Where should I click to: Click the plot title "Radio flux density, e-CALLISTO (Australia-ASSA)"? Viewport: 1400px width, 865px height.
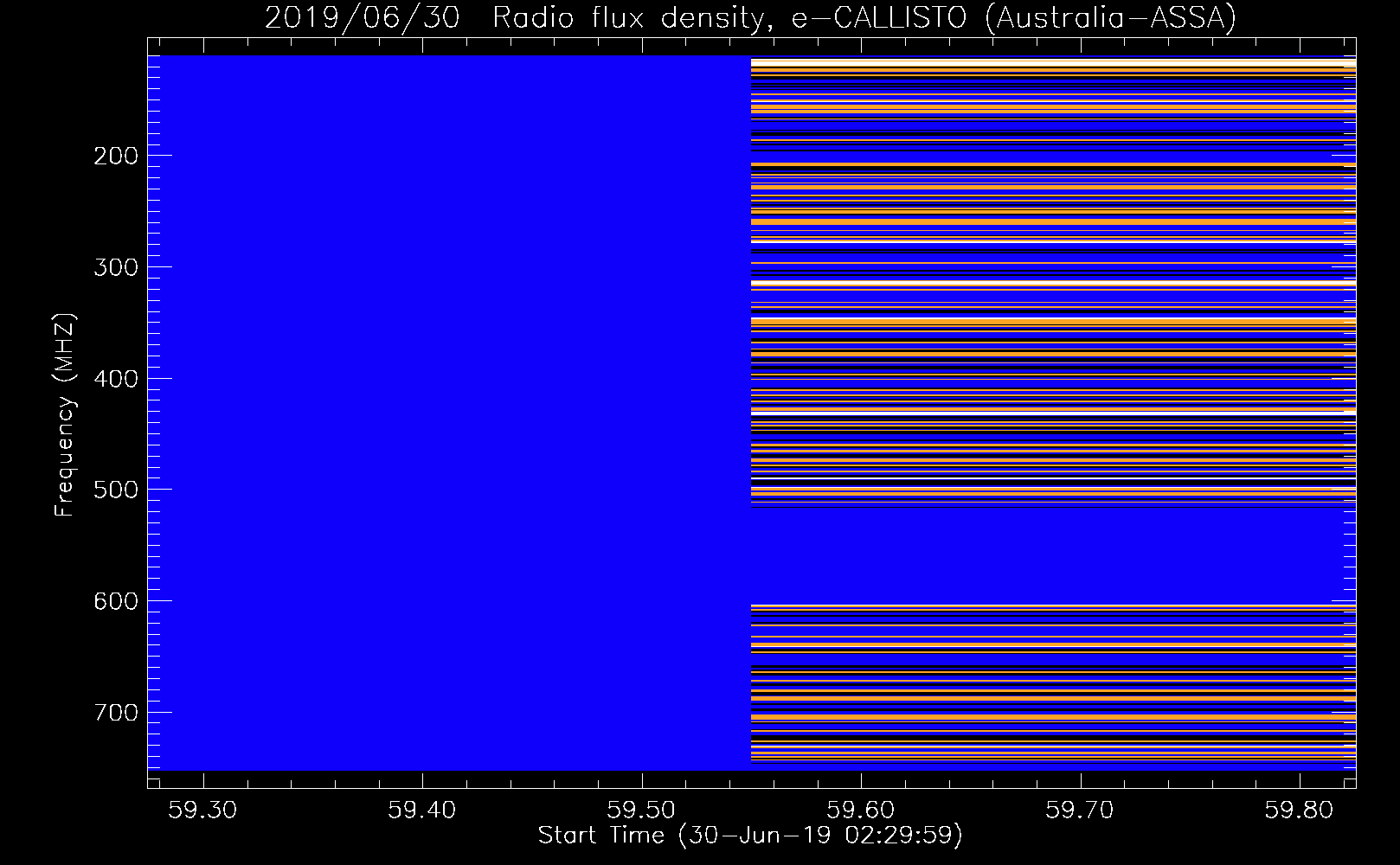tap(864, 18)
